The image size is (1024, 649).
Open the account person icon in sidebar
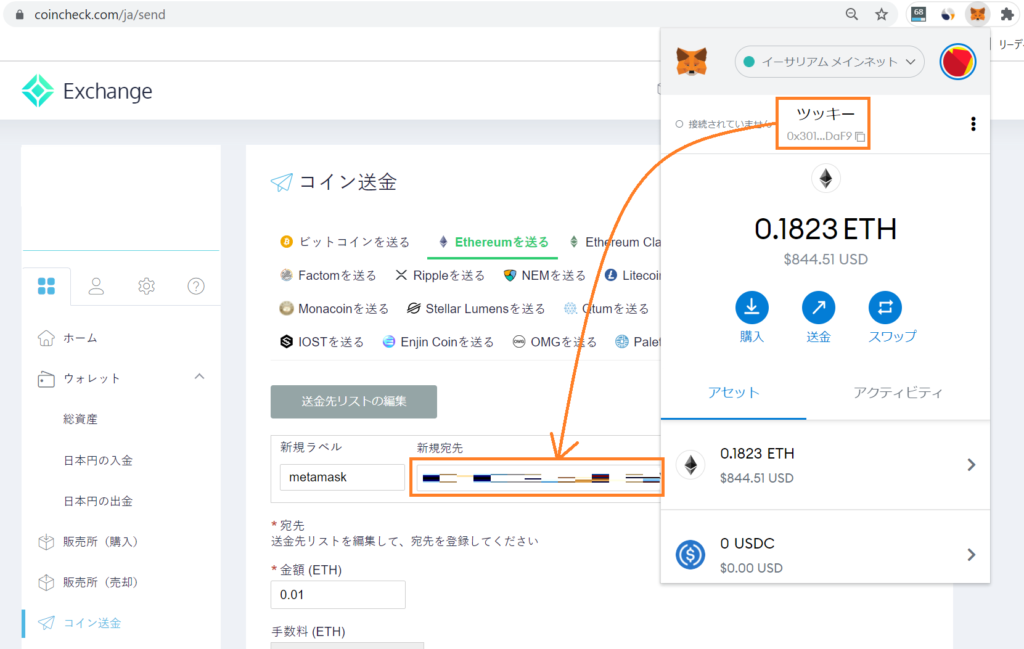click(96, 286)
